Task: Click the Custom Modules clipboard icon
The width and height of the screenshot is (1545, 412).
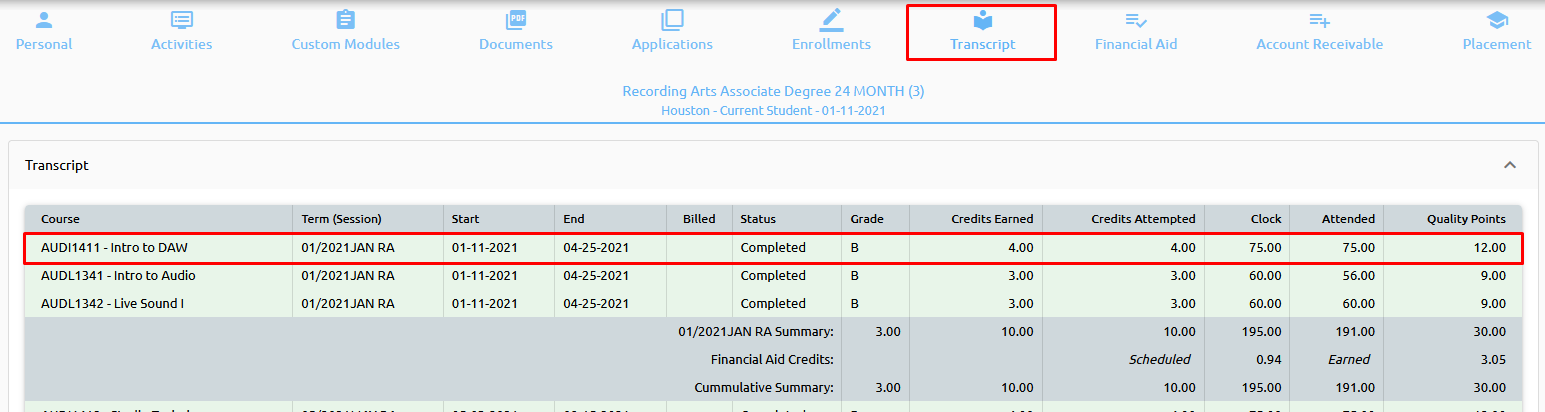Action: tap(345, 20)
